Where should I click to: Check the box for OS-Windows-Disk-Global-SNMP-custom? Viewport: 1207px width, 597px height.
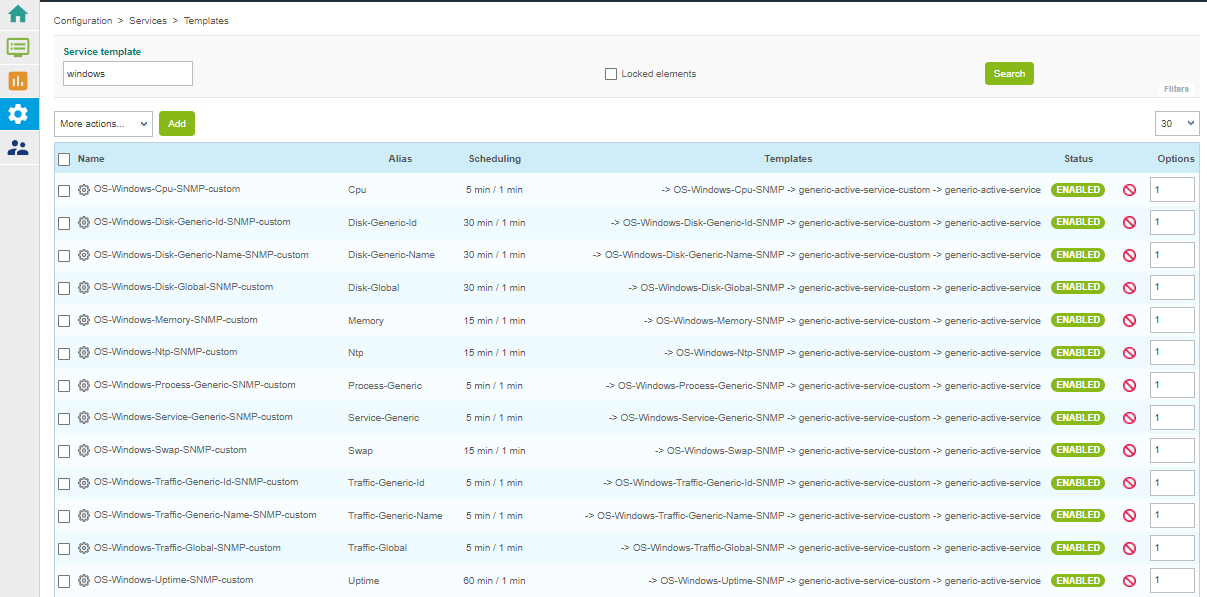[64, 288]
